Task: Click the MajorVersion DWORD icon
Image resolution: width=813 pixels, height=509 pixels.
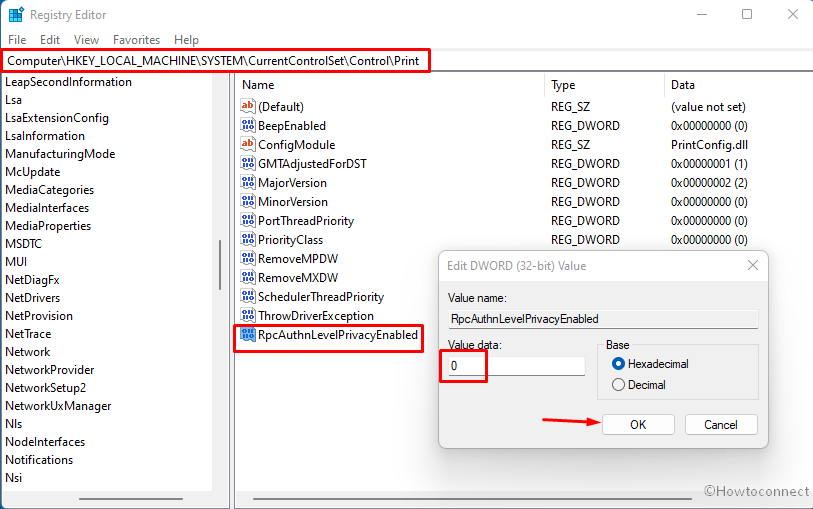Action: tap(248, 182)
